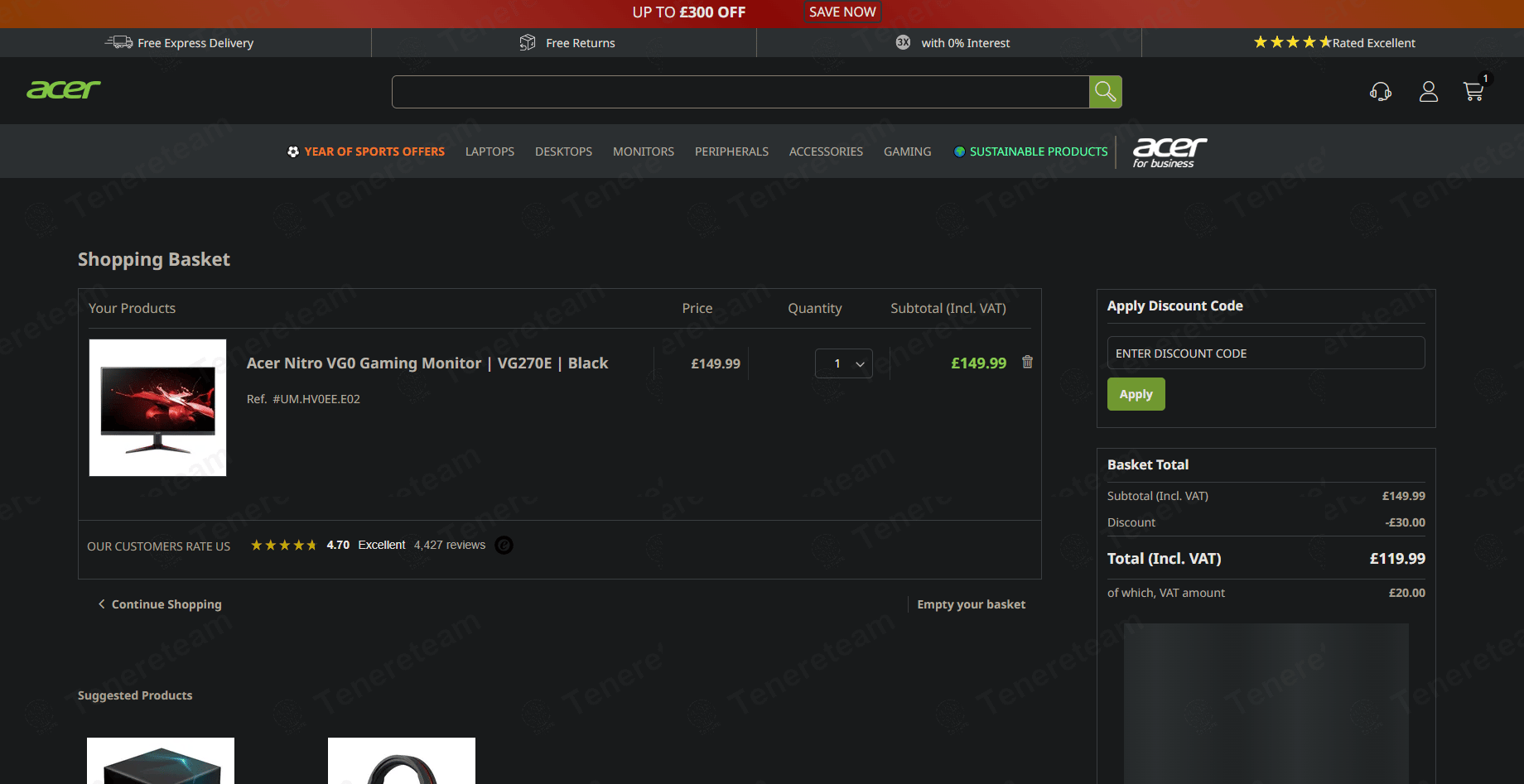Click the Free Express Delivery text
The width and height of the screenshot is (1524, 784).
[195, 43]
